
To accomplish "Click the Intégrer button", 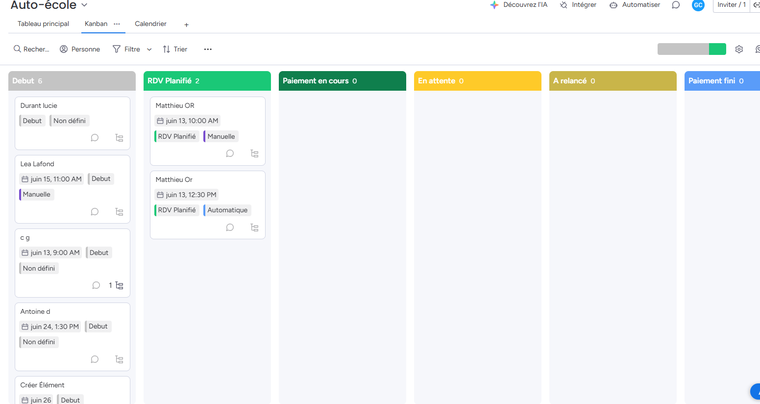I will 578,5.
